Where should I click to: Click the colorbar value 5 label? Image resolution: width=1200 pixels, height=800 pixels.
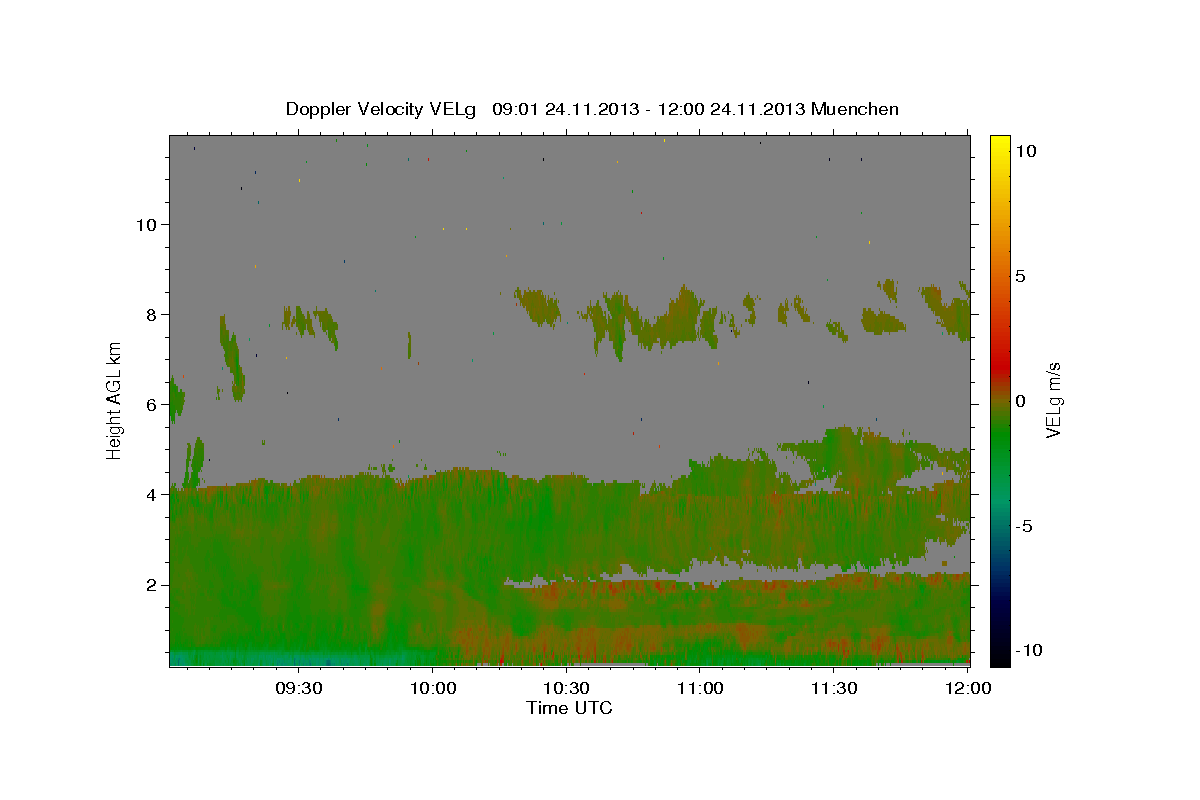1021,276
